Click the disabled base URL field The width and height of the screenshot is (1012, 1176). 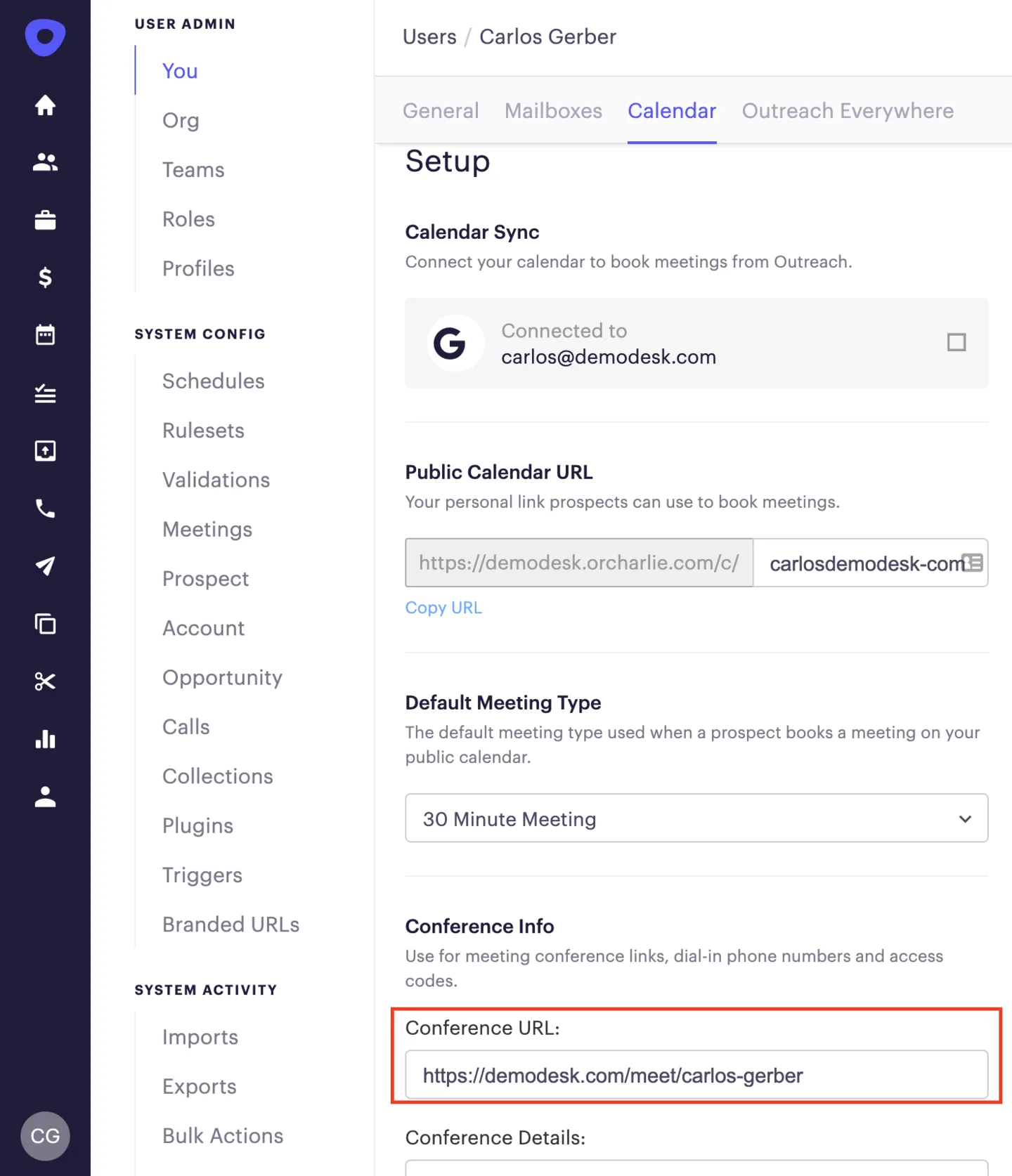[579, 563]
